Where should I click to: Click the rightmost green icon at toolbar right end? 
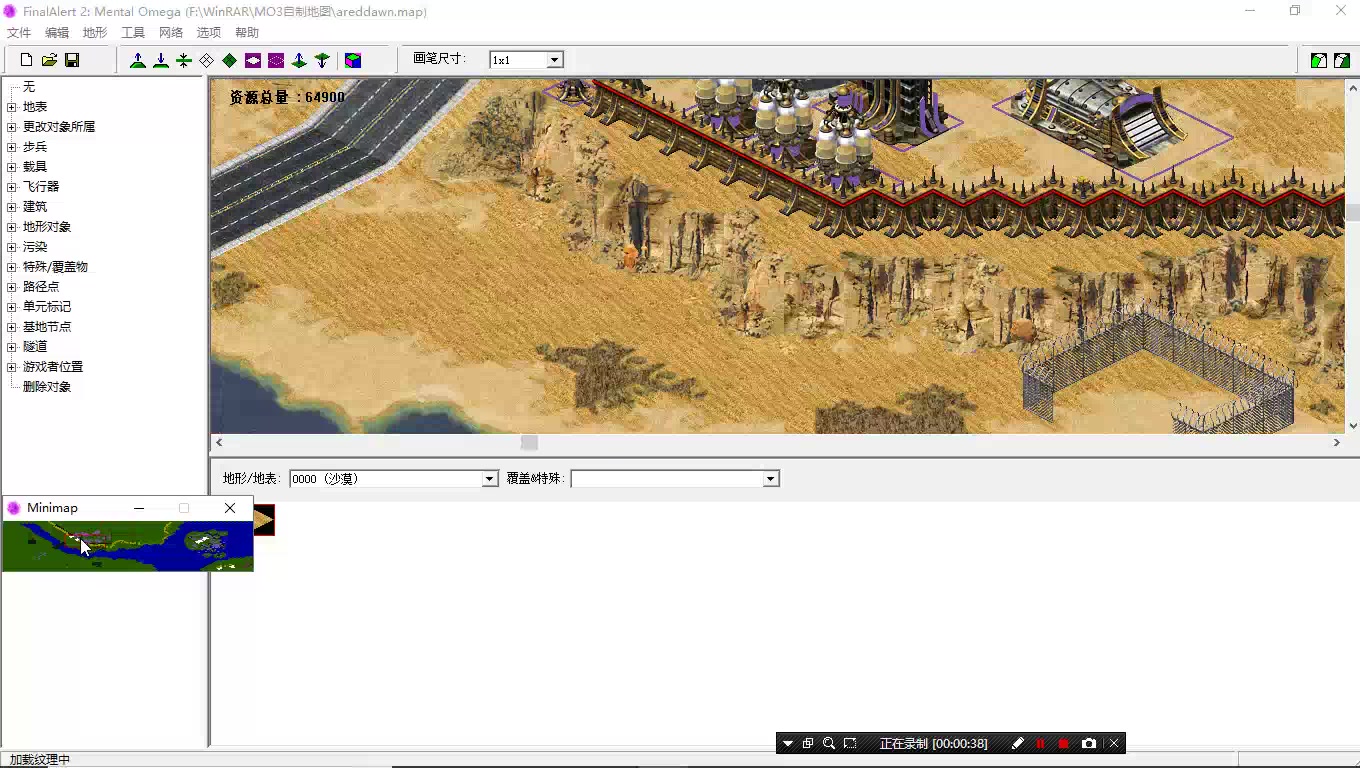[1341, 60]
